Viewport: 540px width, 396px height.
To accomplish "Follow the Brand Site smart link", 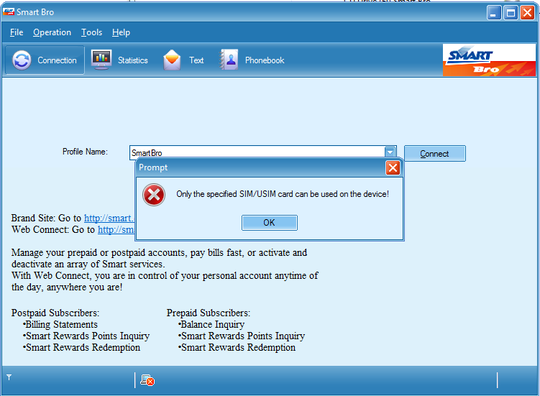I will point(109,218).
